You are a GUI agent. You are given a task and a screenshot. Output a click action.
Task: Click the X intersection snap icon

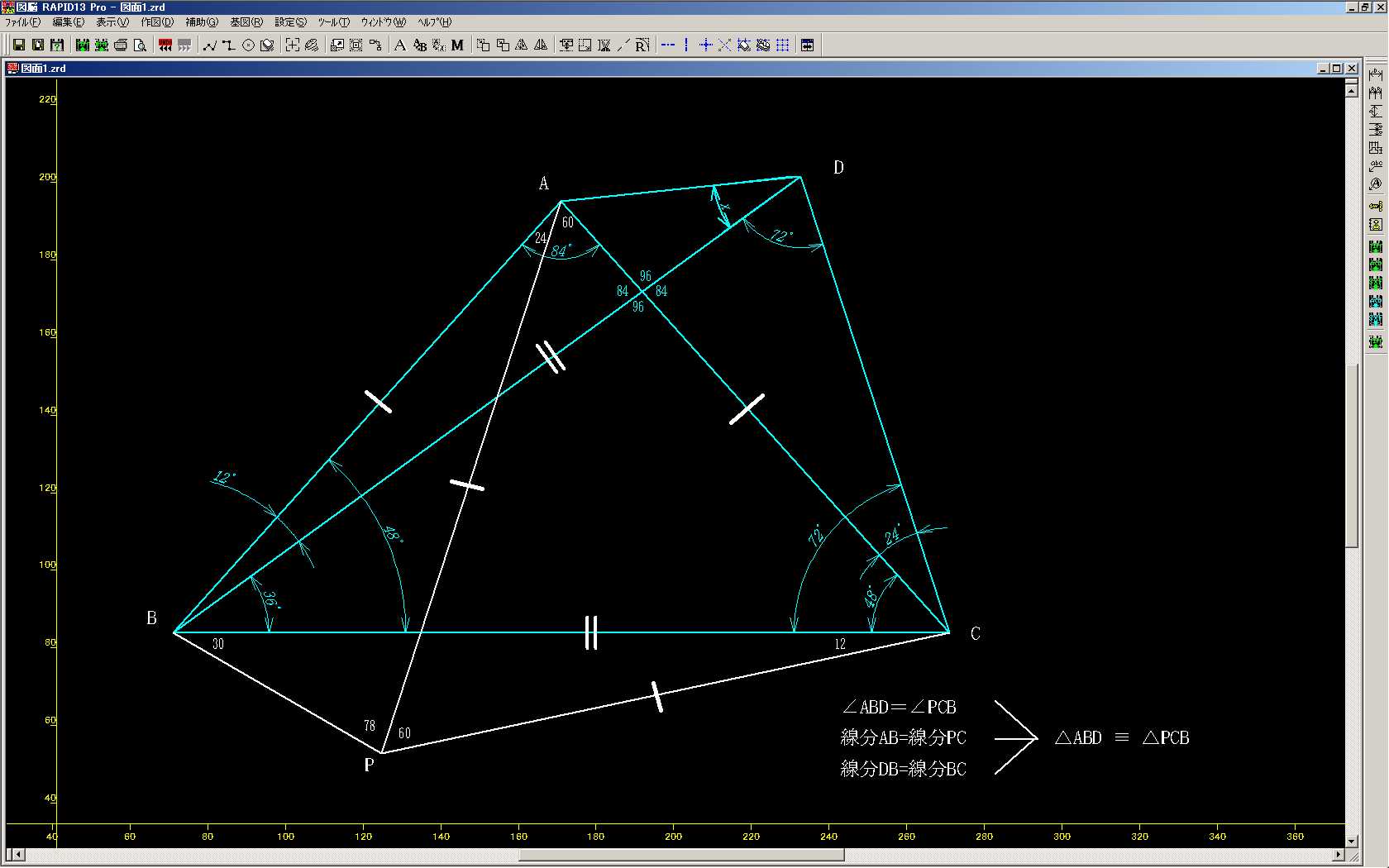pos(724,45)
